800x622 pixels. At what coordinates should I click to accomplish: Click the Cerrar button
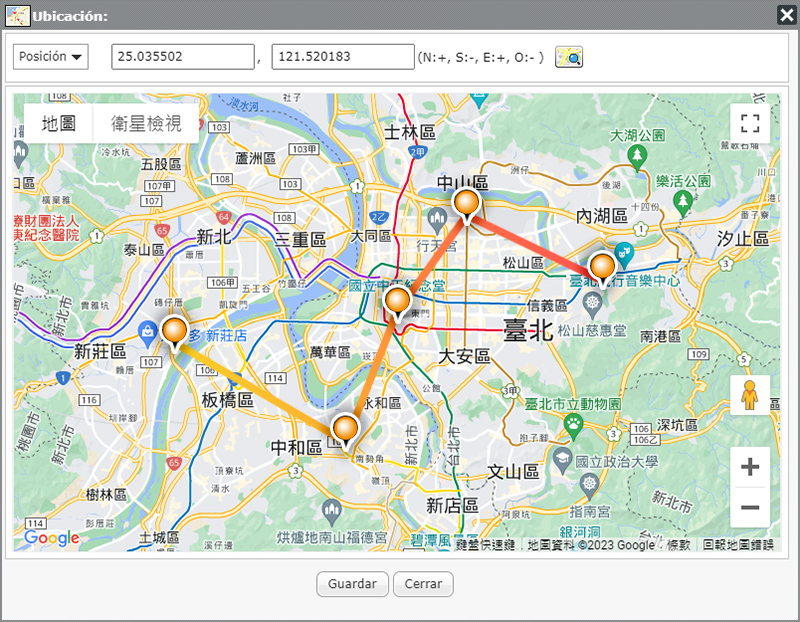[423, 584]
